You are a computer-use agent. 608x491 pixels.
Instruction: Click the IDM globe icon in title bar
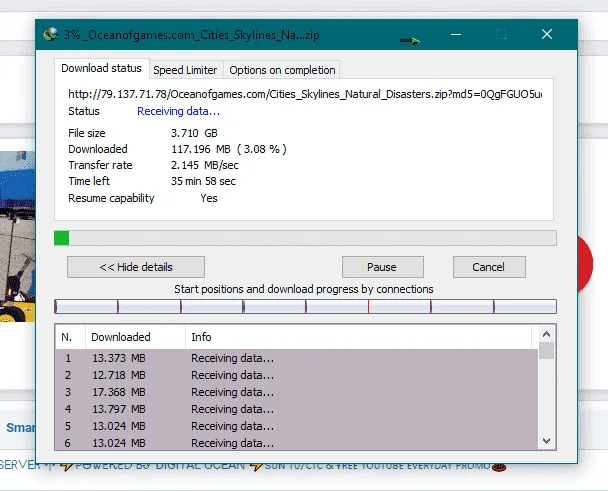51,35
